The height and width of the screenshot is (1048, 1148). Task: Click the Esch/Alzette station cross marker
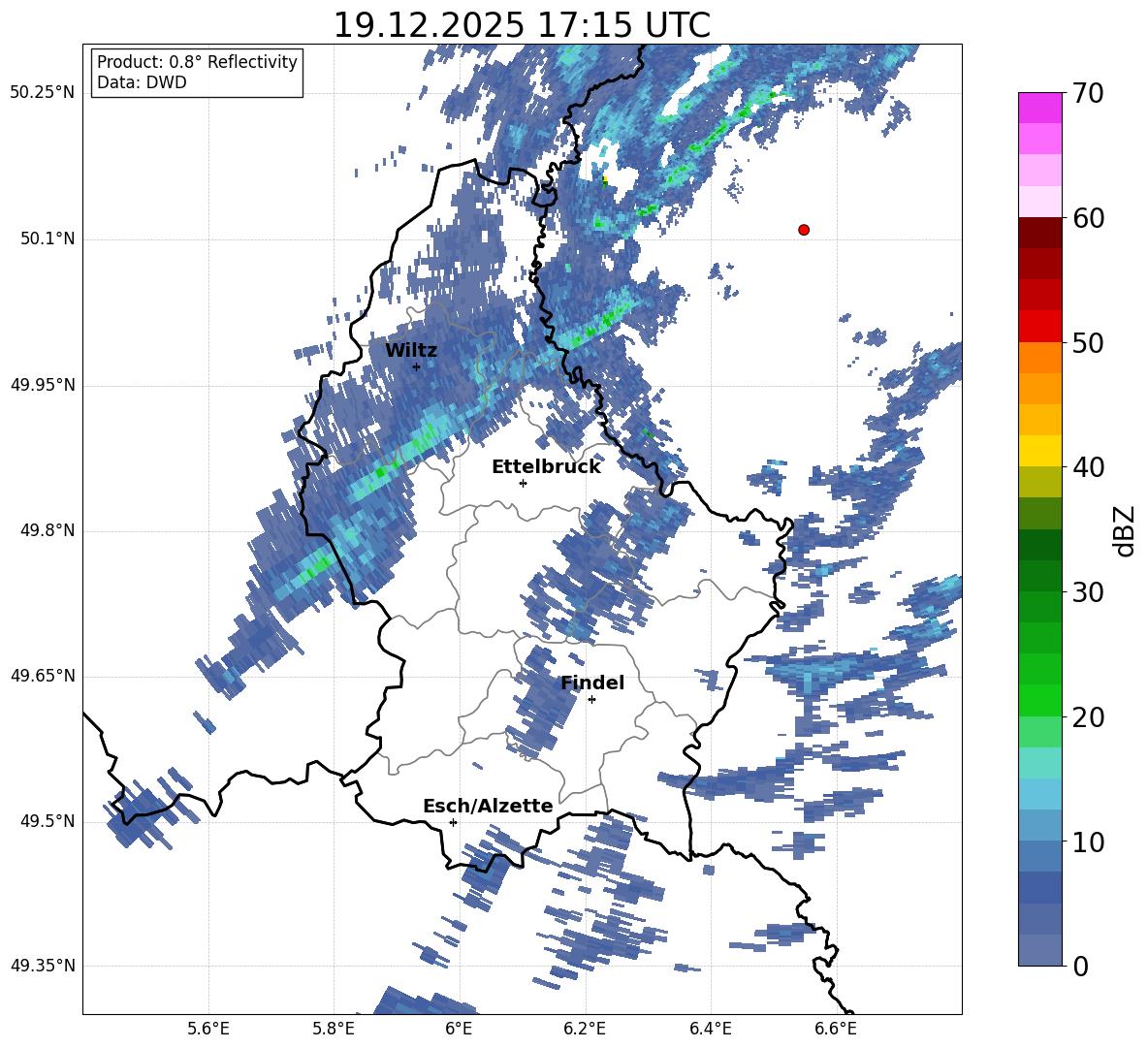(453, 822)
